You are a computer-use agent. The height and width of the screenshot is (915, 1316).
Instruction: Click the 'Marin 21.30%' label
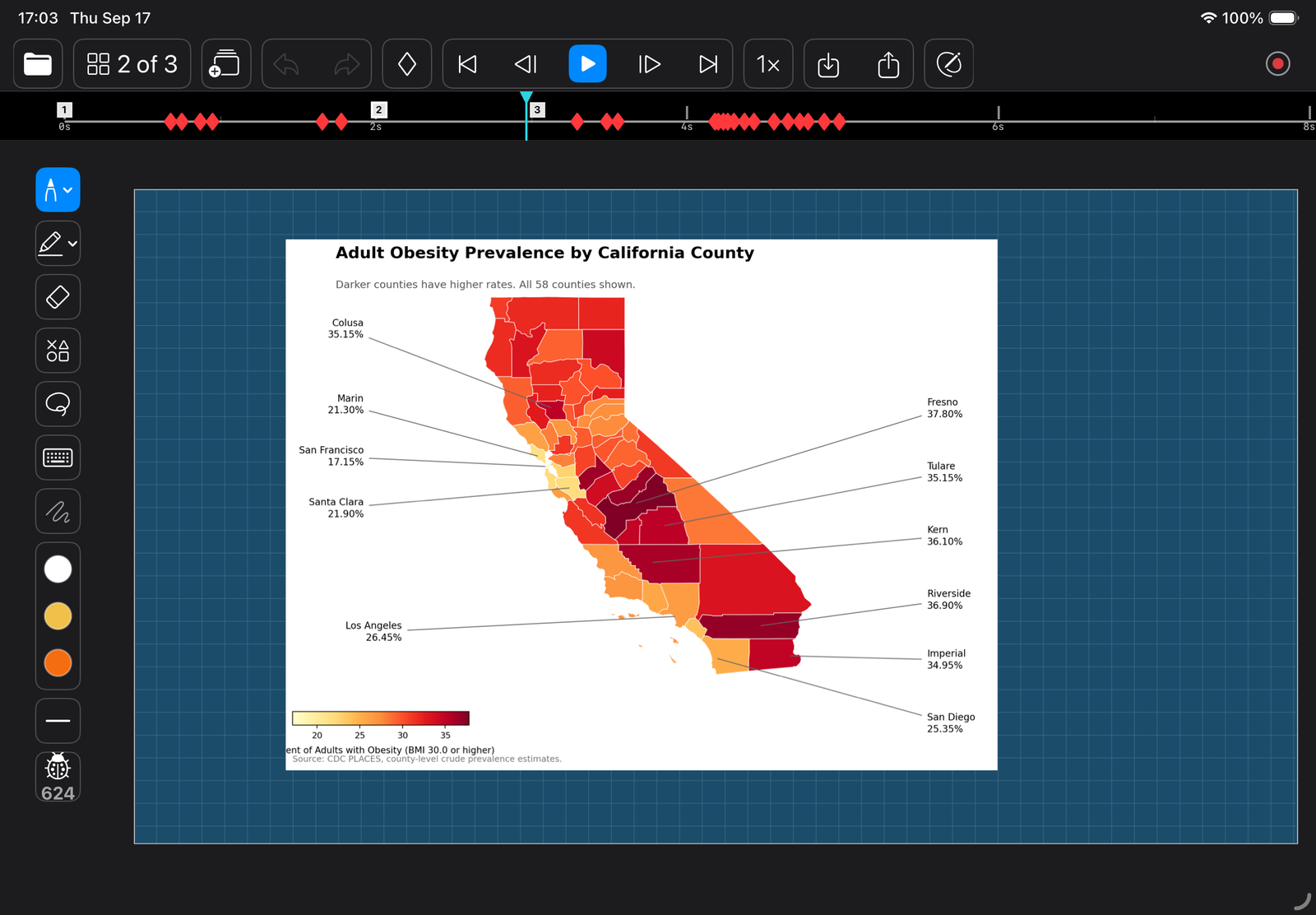(345, 404)
